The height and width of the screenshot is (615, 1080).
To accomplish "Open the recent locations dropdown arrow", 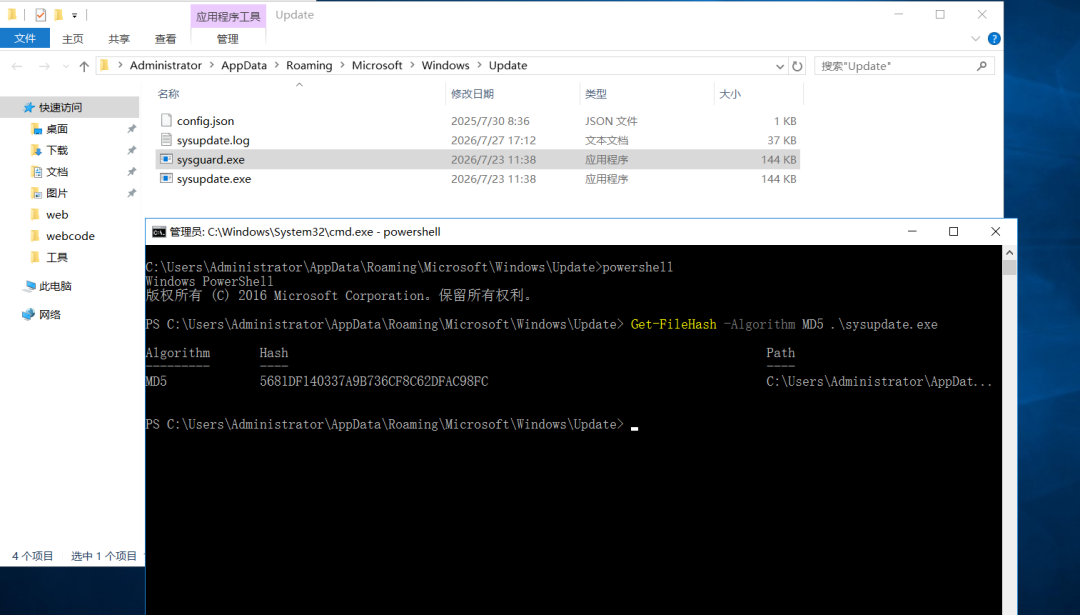I will click(65, 66).
